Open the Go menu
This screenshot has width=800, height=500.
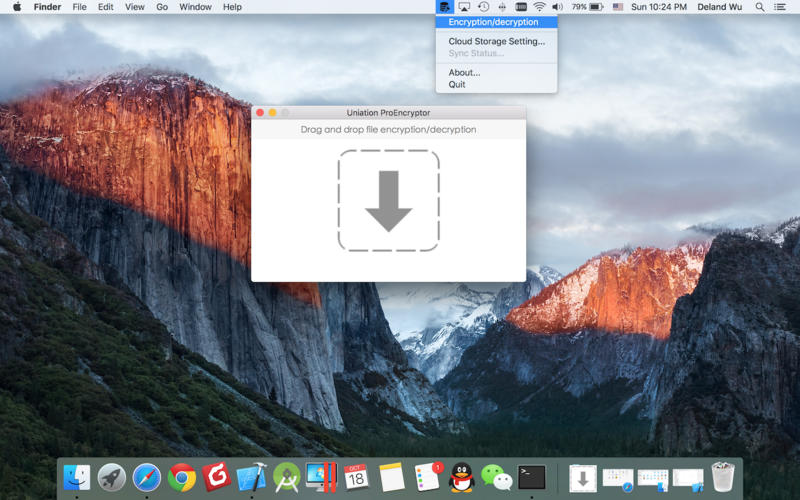[x=162, y=7]
